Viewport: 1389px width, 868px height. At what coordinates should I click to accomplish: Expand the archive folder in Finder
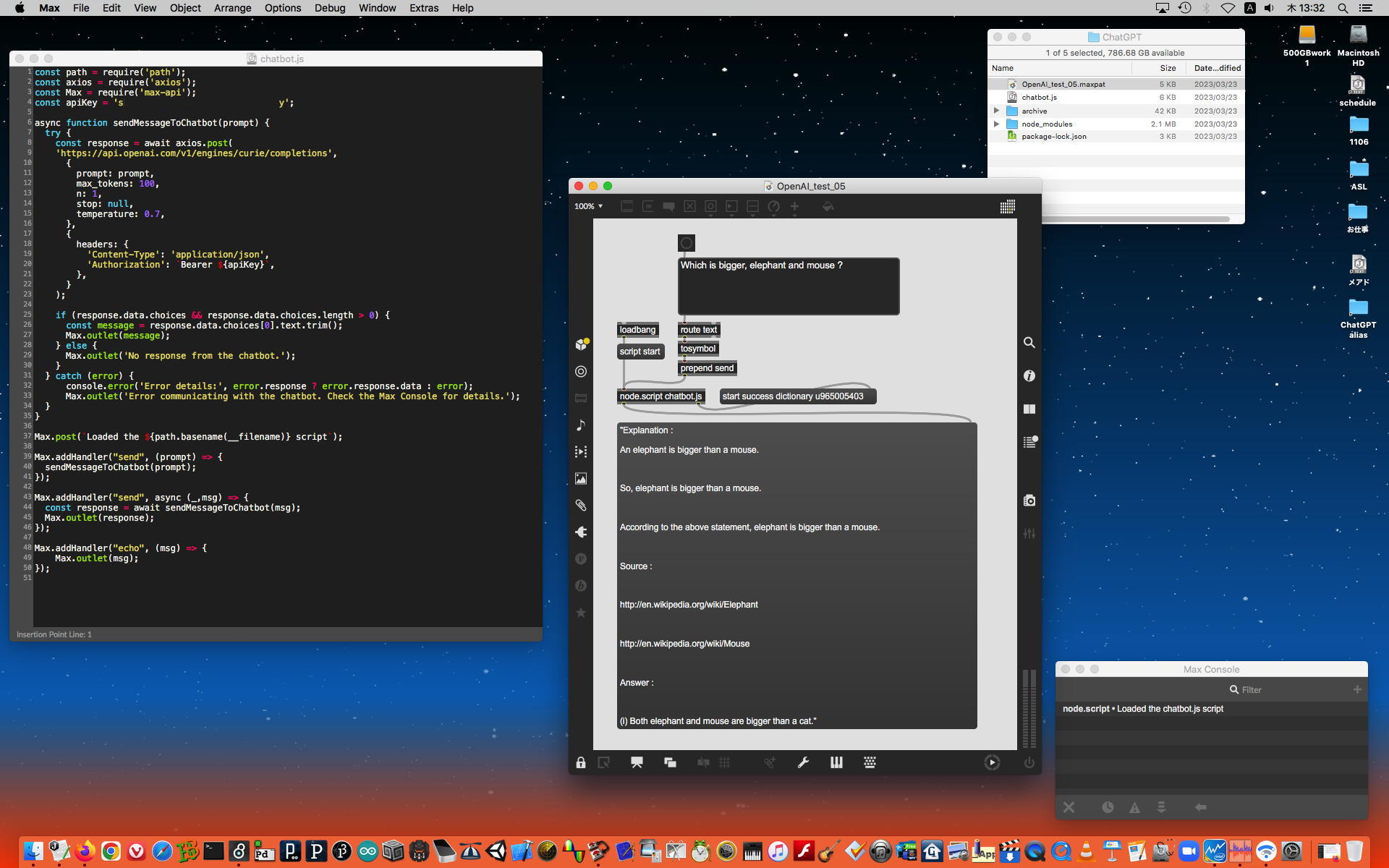pos(997,111)
